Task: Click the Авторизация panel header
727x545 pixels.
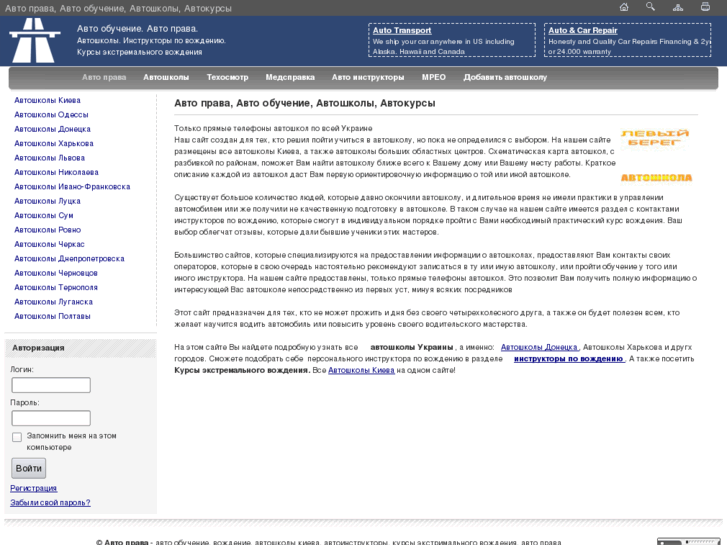Action: pyautogui.click(x=81, y=348)
